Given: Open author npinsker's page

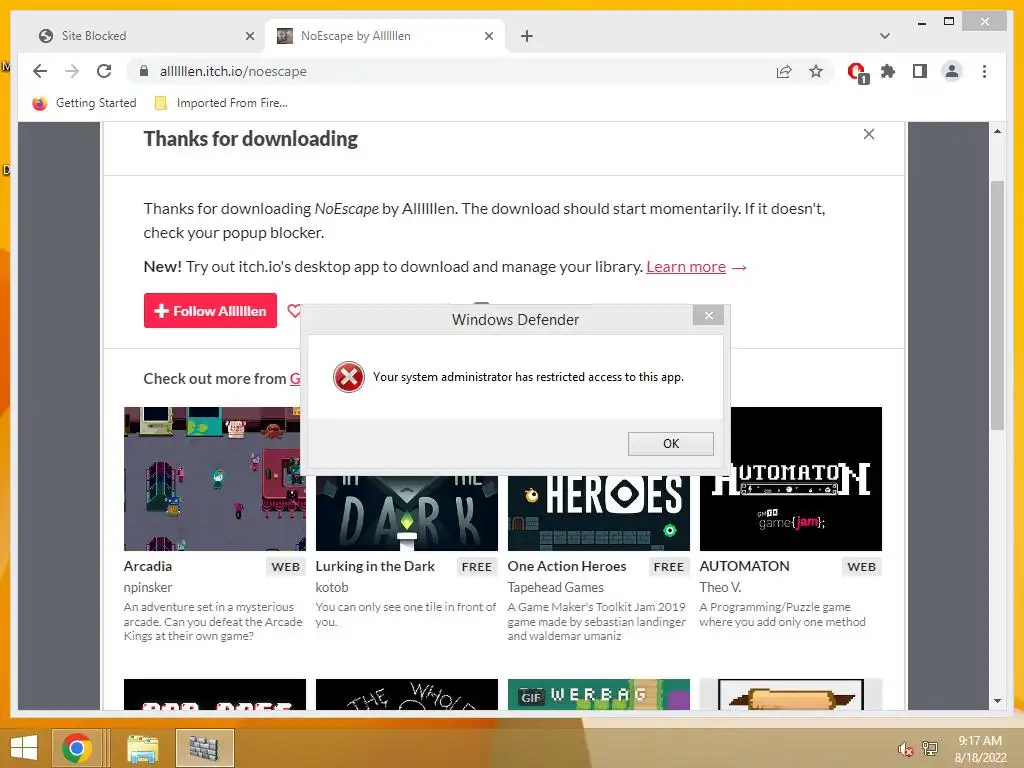Looking at the screenshot, I should coord(148,587).
